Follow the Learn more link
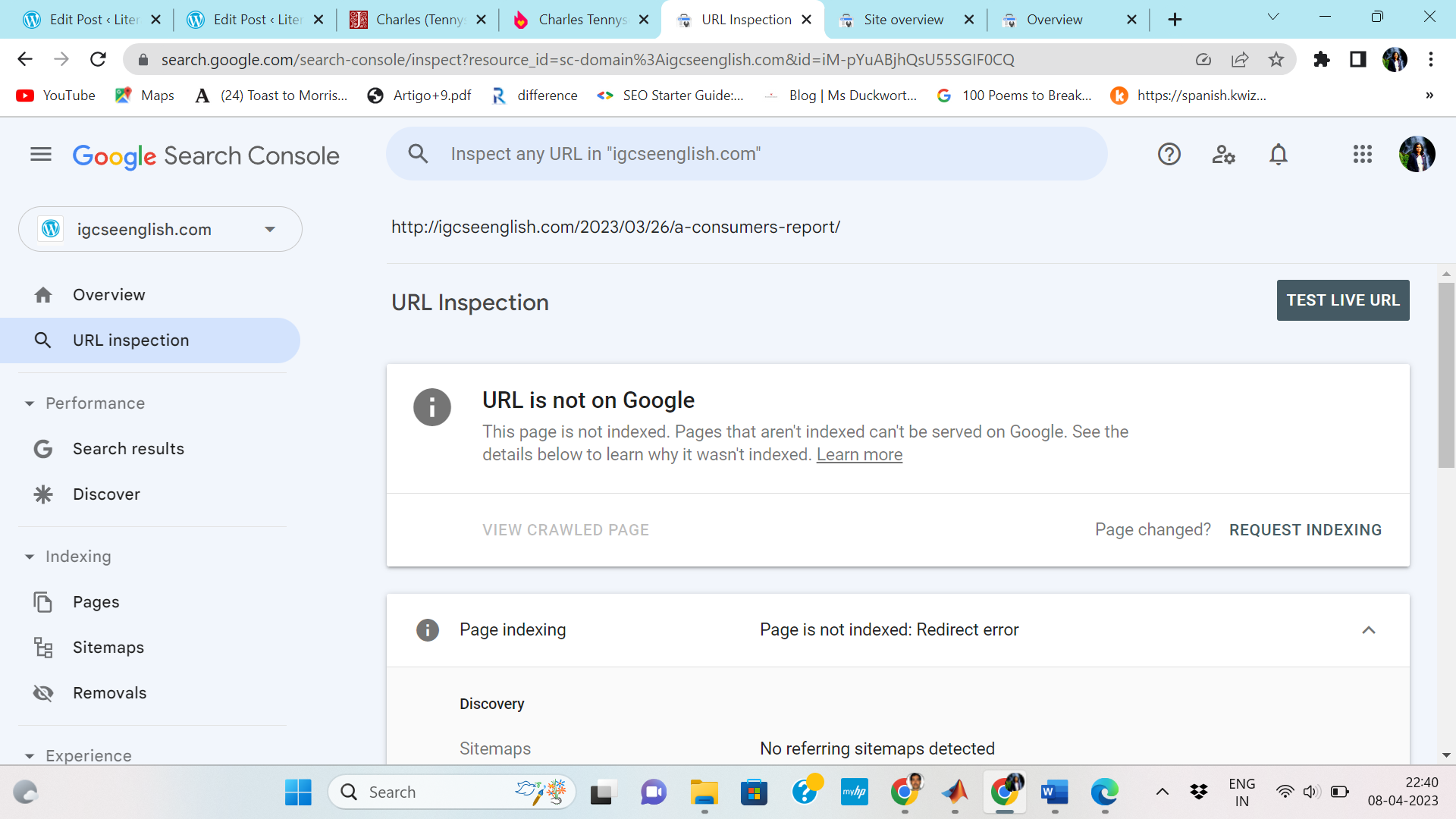 [x=859, y=455]
